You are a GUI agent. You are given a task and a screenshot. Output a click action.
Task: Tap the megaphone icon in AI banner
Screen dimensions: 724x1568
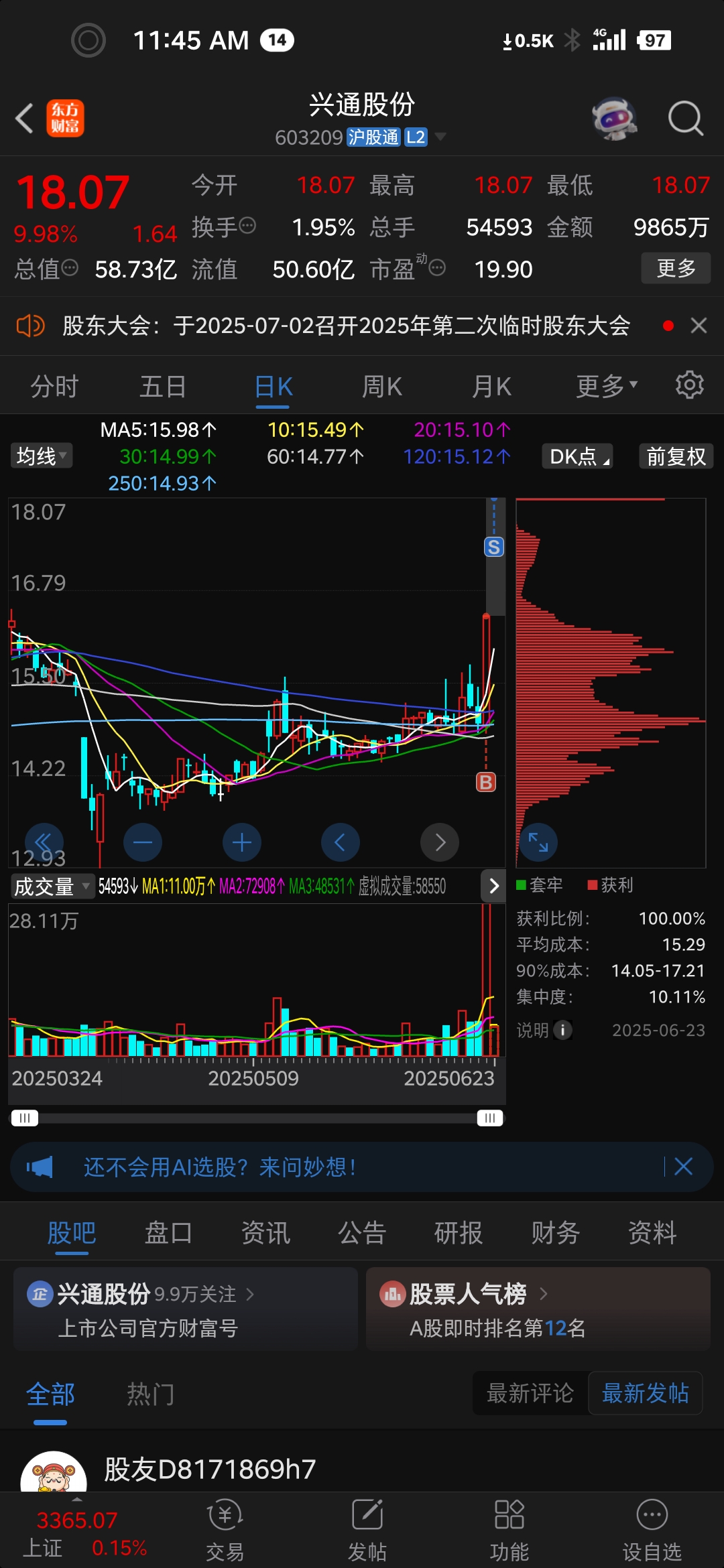click(x=40, y=1167)
